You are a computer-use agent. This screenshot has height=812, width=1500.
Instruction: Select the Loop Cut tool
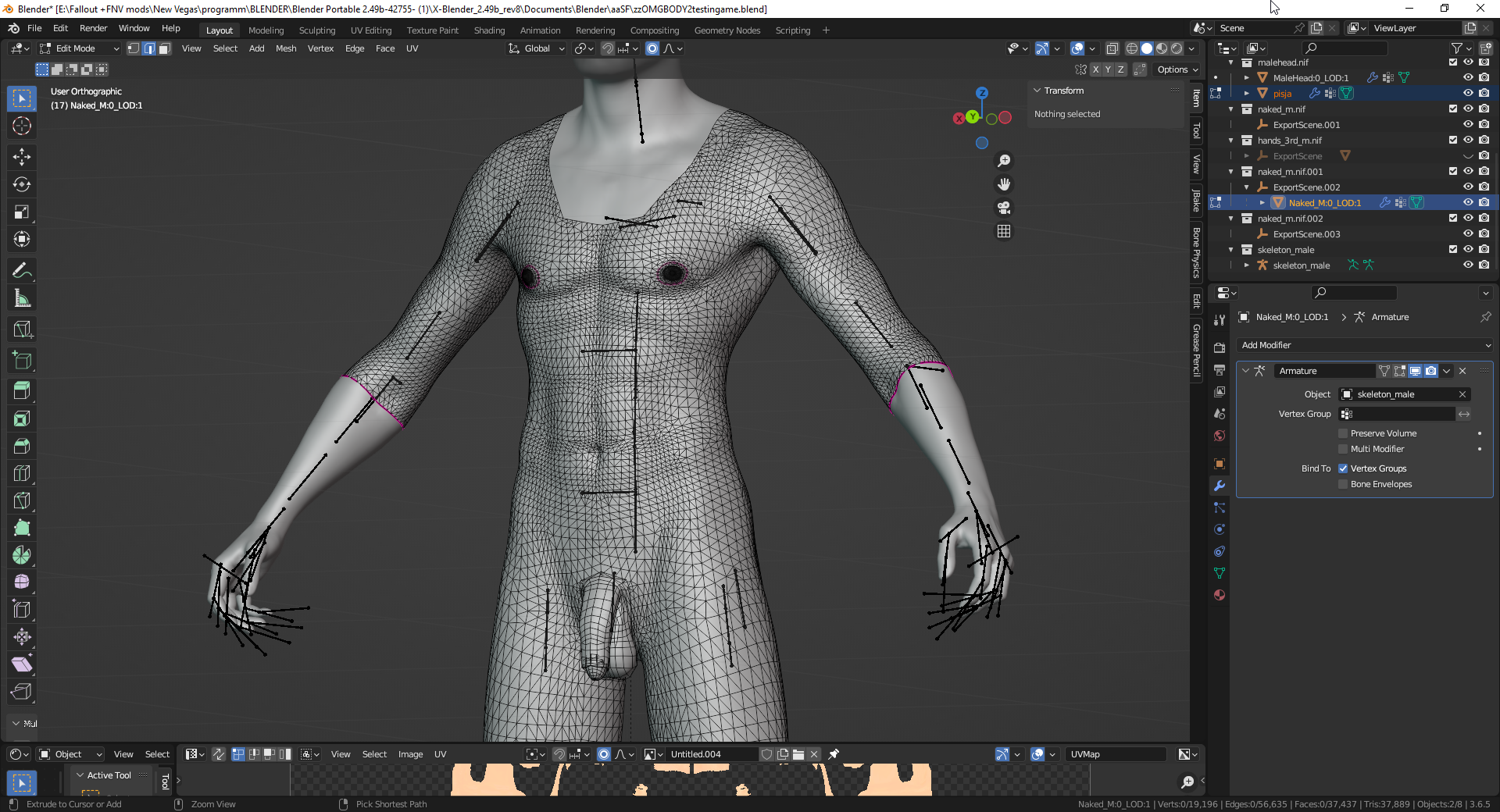click(22, 473)
